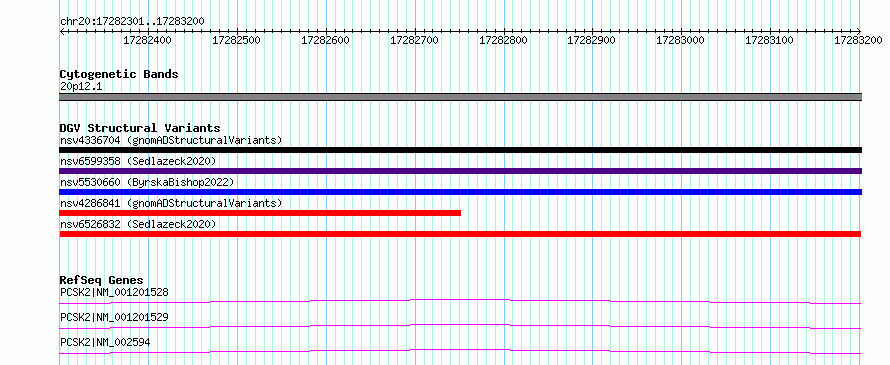Select ruler position 17282500
Viewport: 890px width, 365px height.
click(x=236, y=40)
